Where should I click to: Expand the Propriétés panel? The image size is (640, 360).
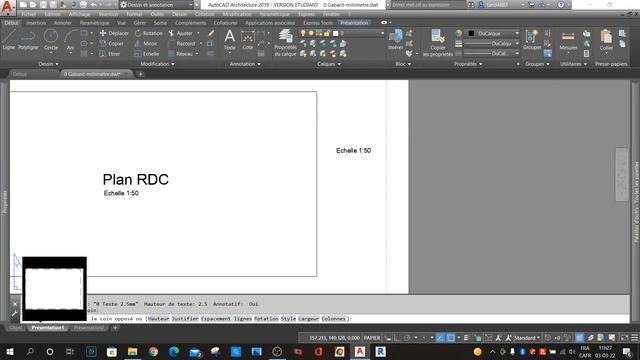pyautogui.click(x=468, y=64)
